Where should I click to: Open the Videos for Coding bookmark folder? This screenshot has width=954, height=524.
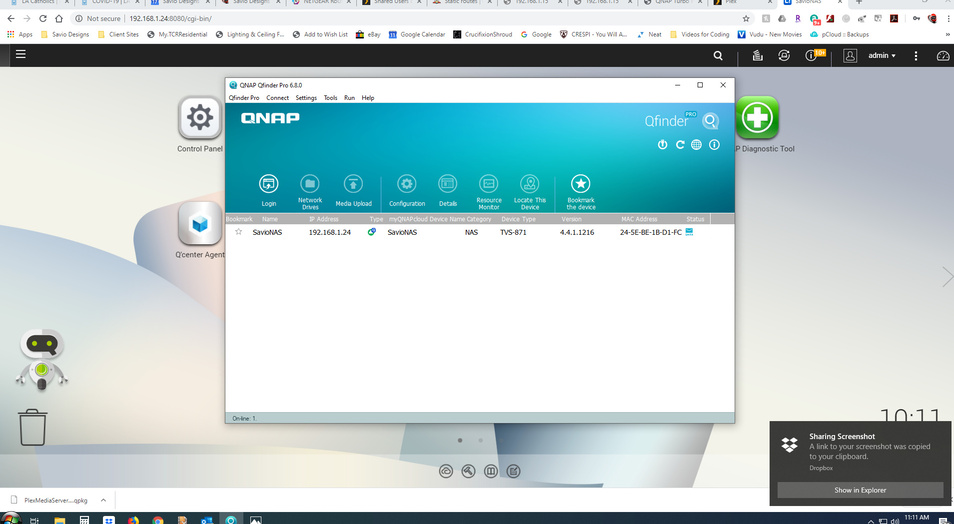699,35
